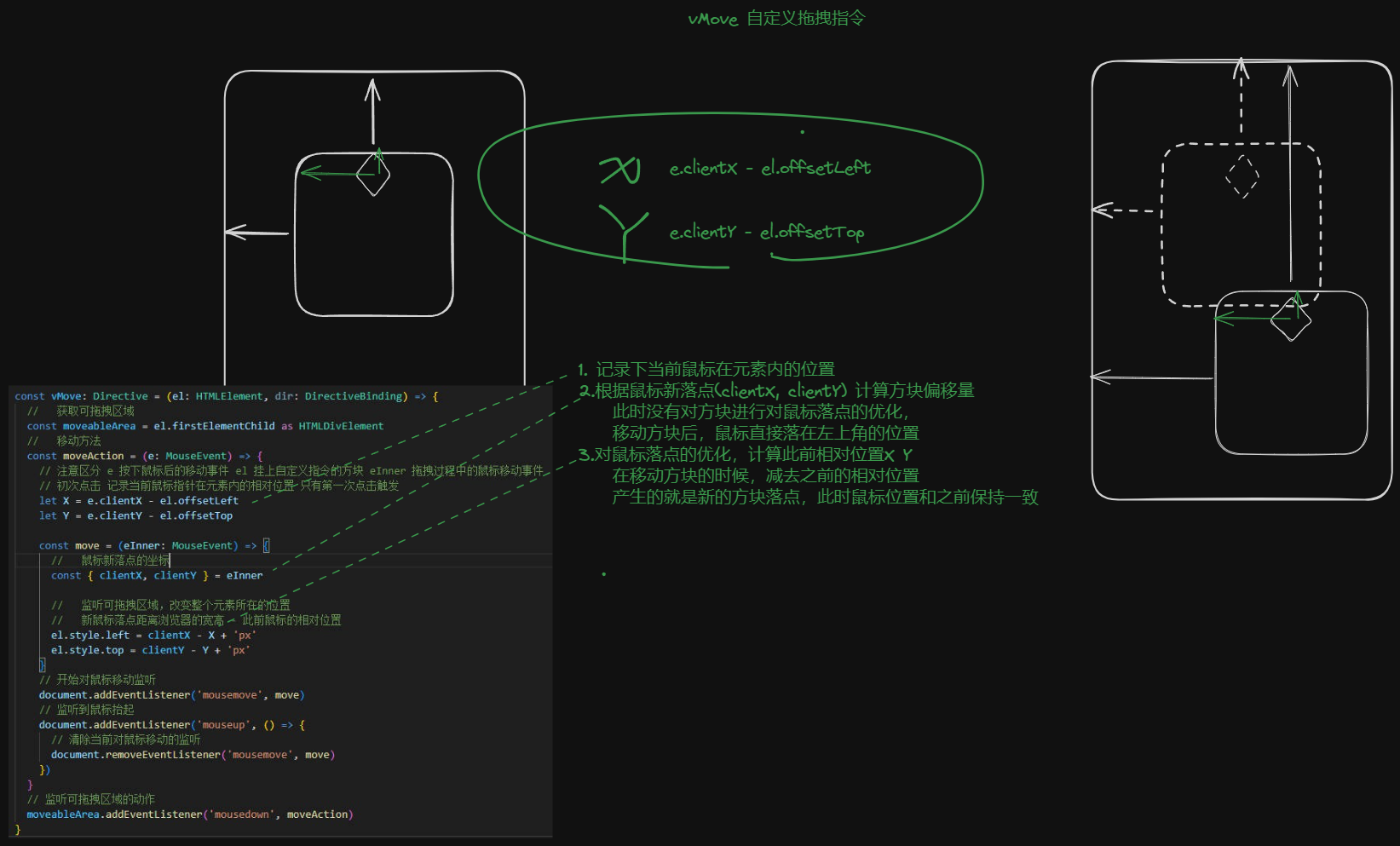Click the comment '// 监听到鼠标抬起'
The height and width of the screenshot is (846, 1400).
click(x=86, y=709)
